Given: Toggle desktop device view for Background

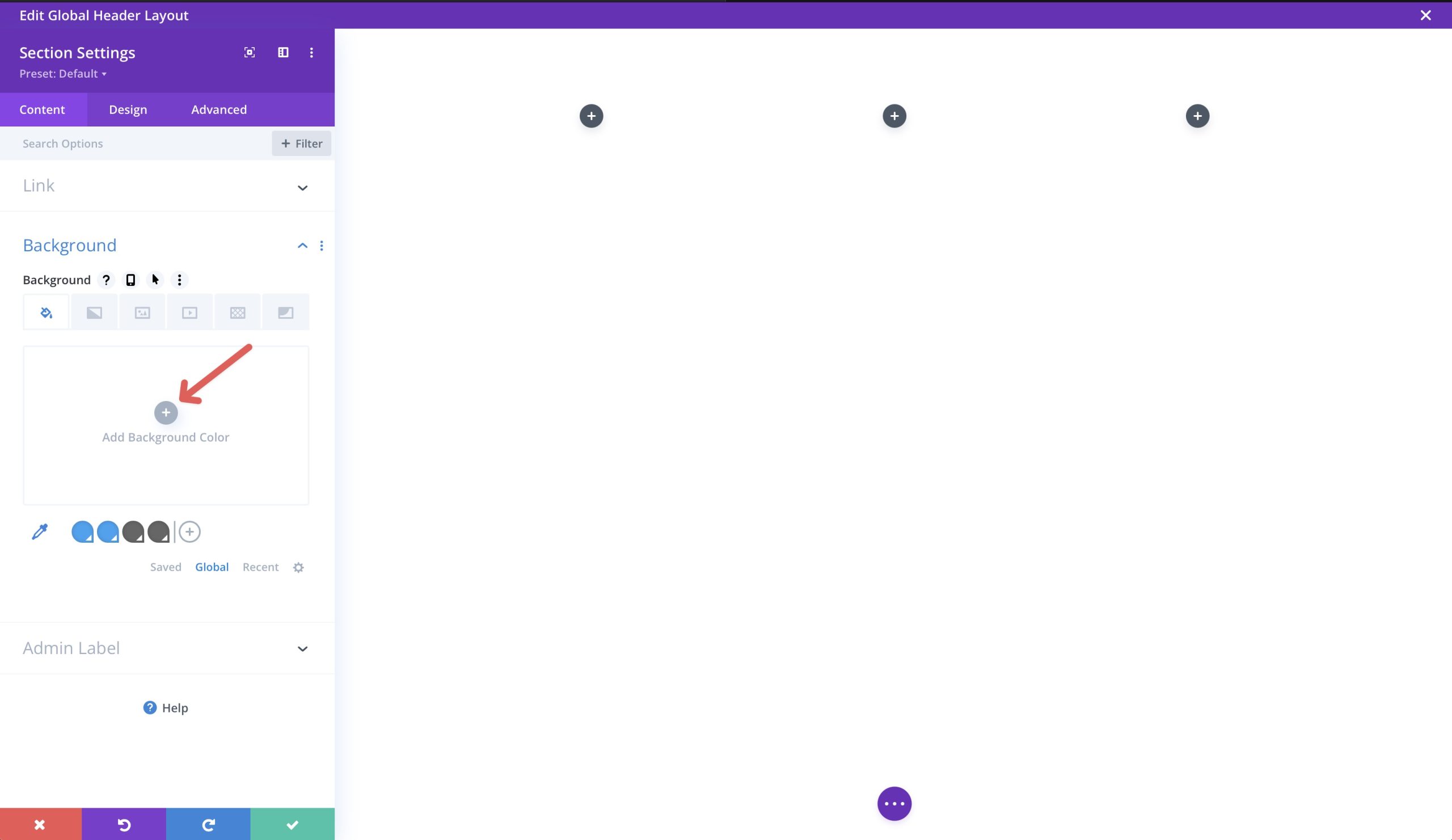Looking at the screenshot, I should (130, 279).
